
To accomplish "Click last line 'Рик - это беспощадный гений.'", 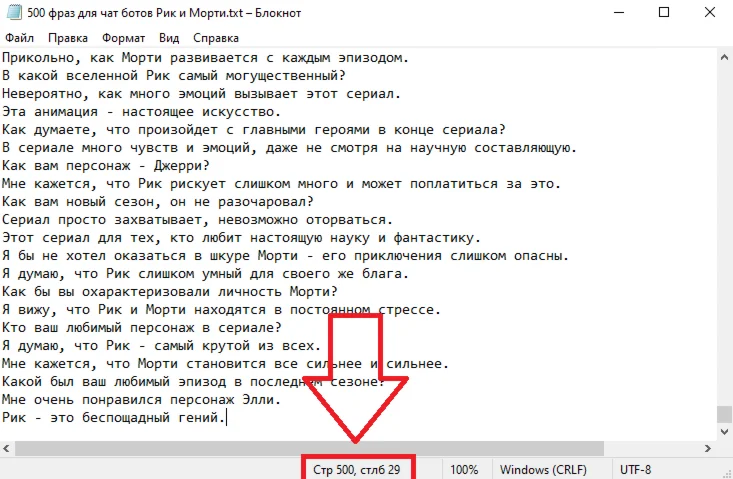I will coord(114,417).
